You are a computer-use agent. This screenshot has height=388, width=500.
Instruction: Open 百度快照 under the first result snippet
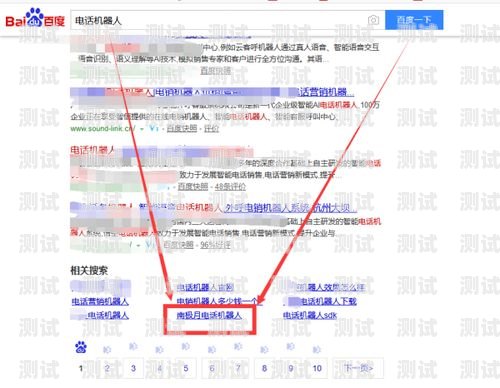pyautogui.click(x=215, y=71)
